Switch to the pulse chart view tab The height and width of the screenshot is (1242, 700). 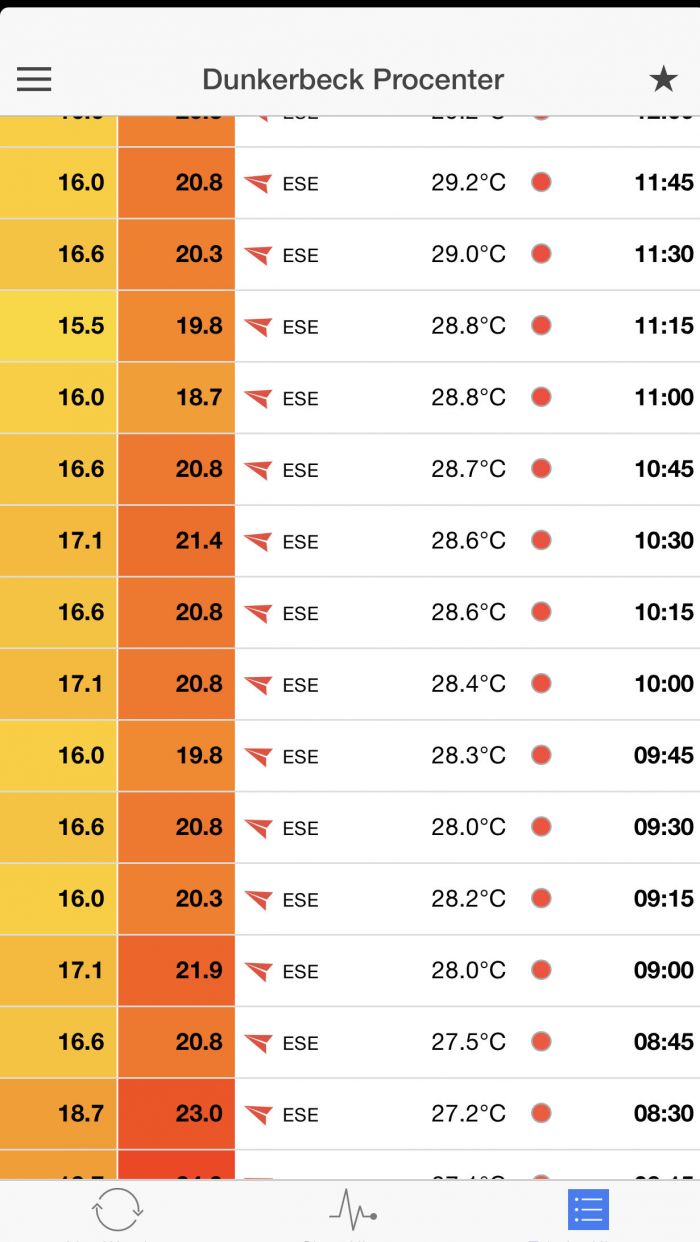(352, 1209)
